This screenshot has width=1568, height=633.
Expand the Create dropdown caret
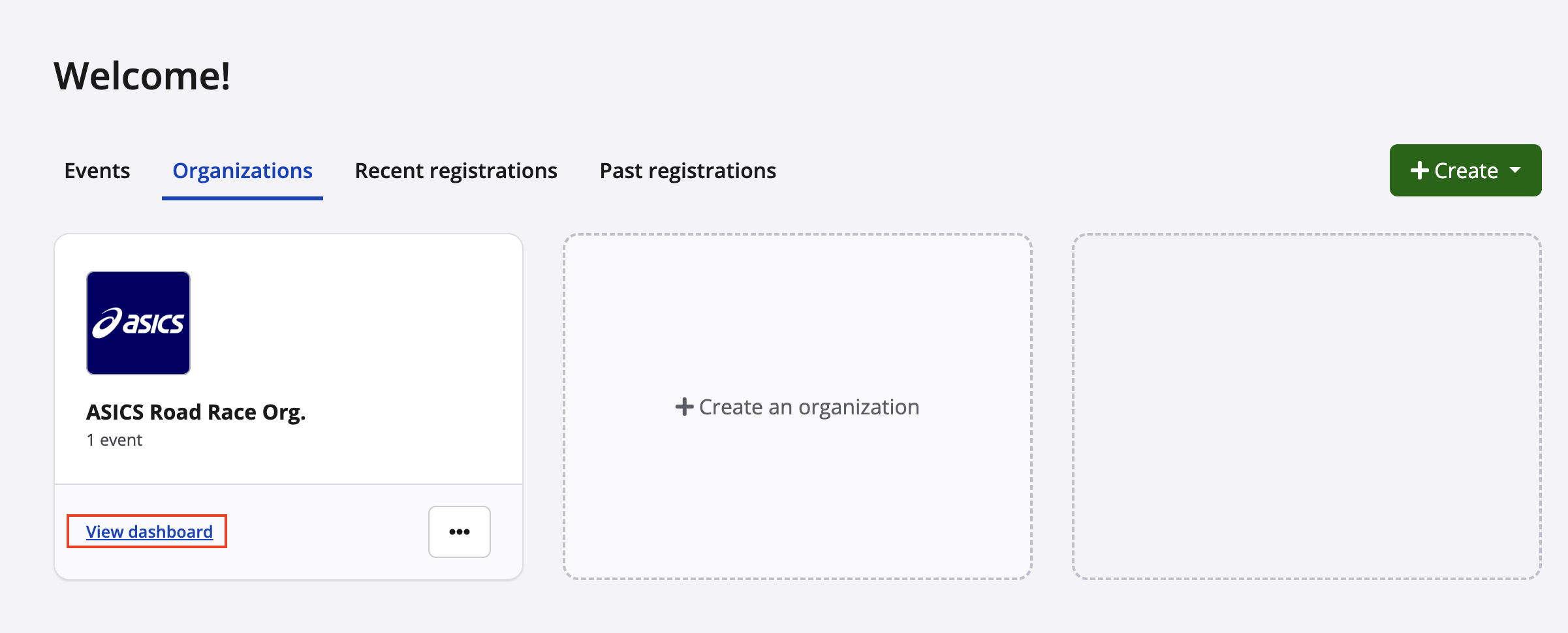tap(1516, 170)
